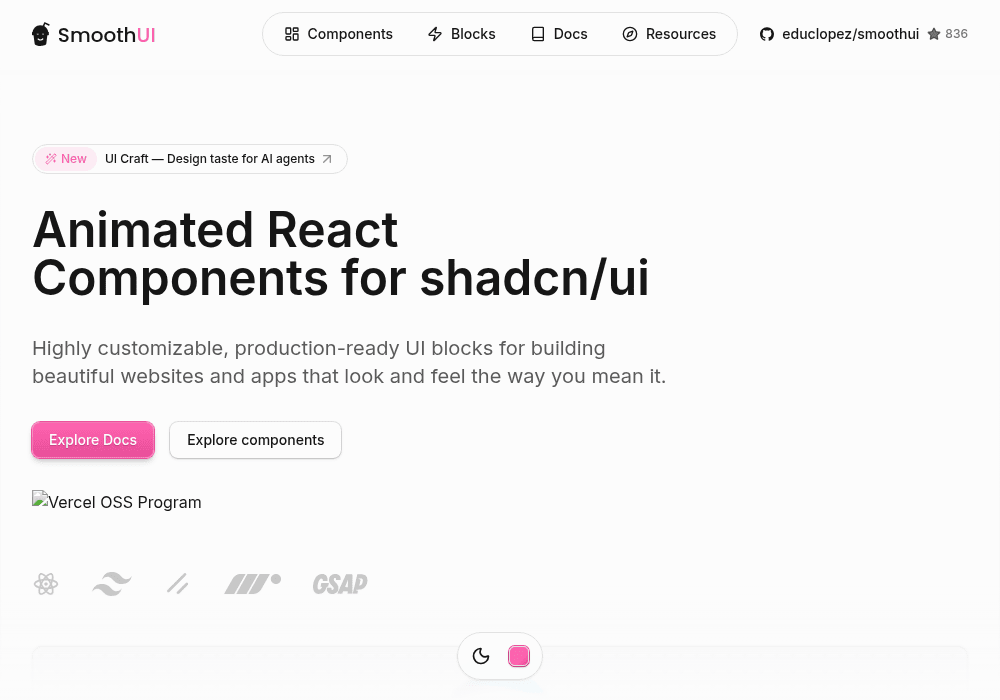Click the Vercel OSS Program image
This screenshot has height=700, width=1000.
pos(117,502)
